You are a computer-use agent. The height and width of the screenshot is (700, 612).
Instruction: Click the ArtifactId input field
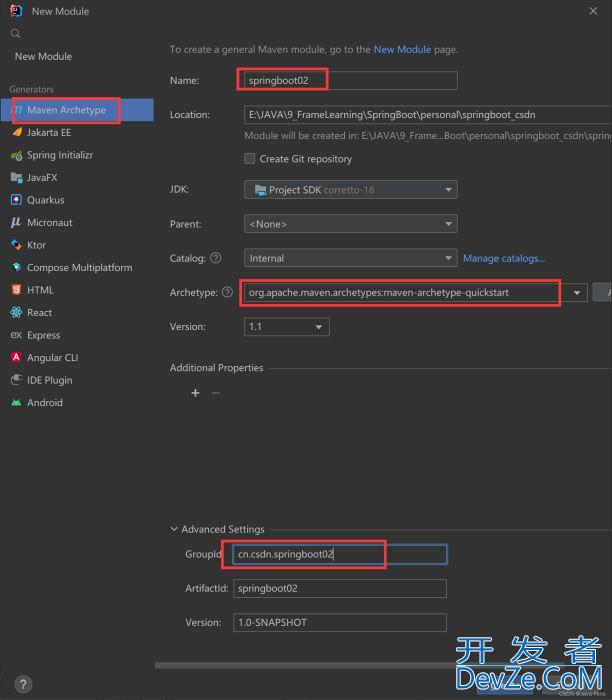[340, 588]
